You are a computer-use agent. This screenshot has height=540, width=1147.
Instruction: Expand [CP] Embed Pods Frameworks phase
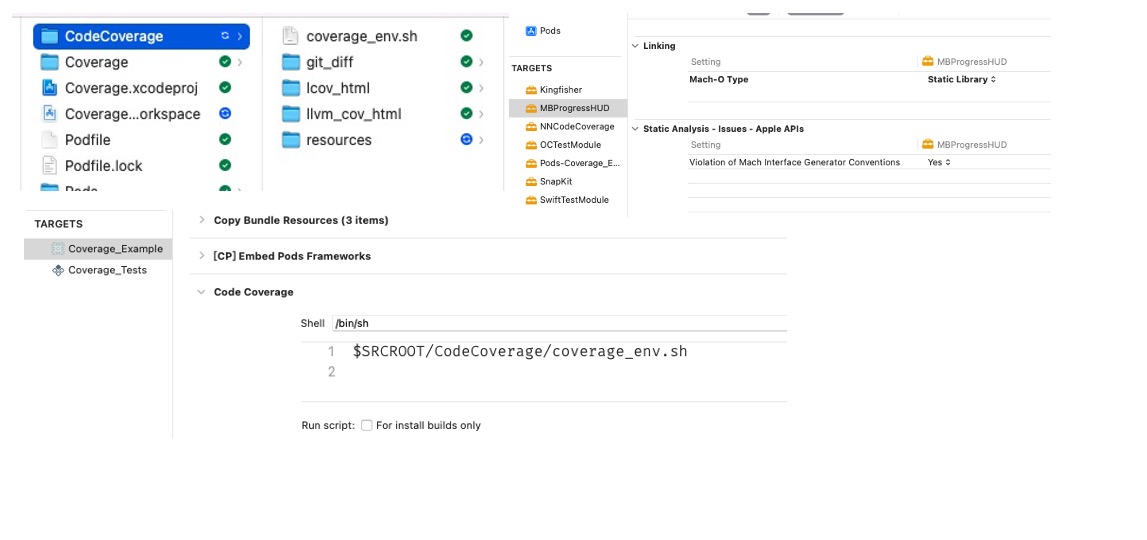tap(202, 256)
